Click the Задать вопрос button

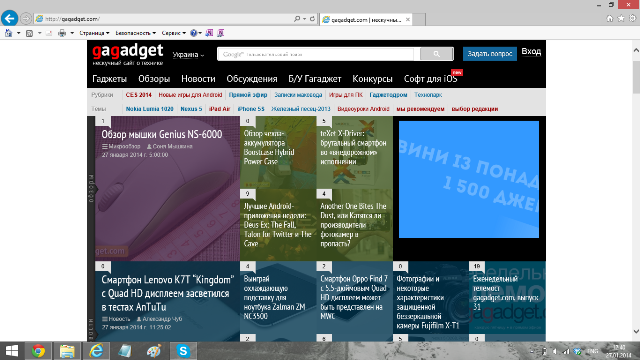(490, 53)
